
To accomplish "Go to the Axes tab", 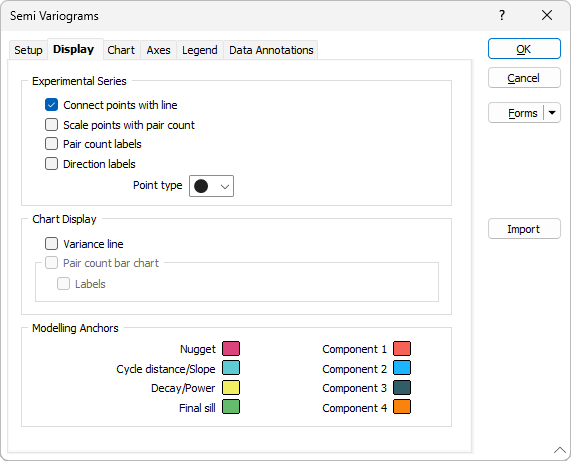I will (x=158, y=50).
